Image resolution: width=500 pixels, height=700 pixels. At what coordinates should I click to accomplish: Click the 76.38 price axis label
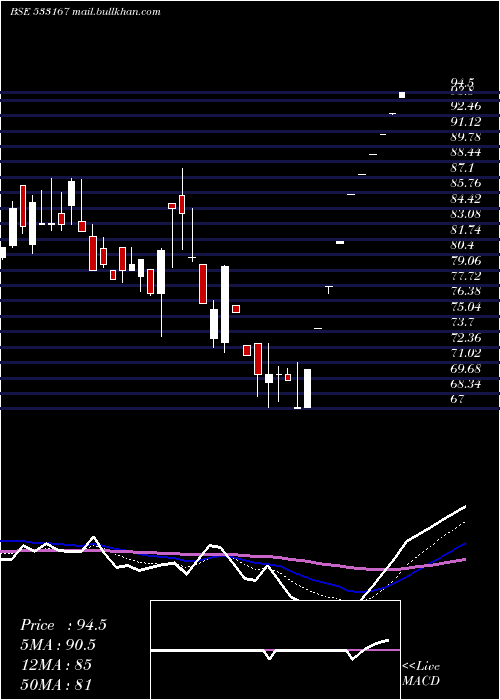pos(466,292)
